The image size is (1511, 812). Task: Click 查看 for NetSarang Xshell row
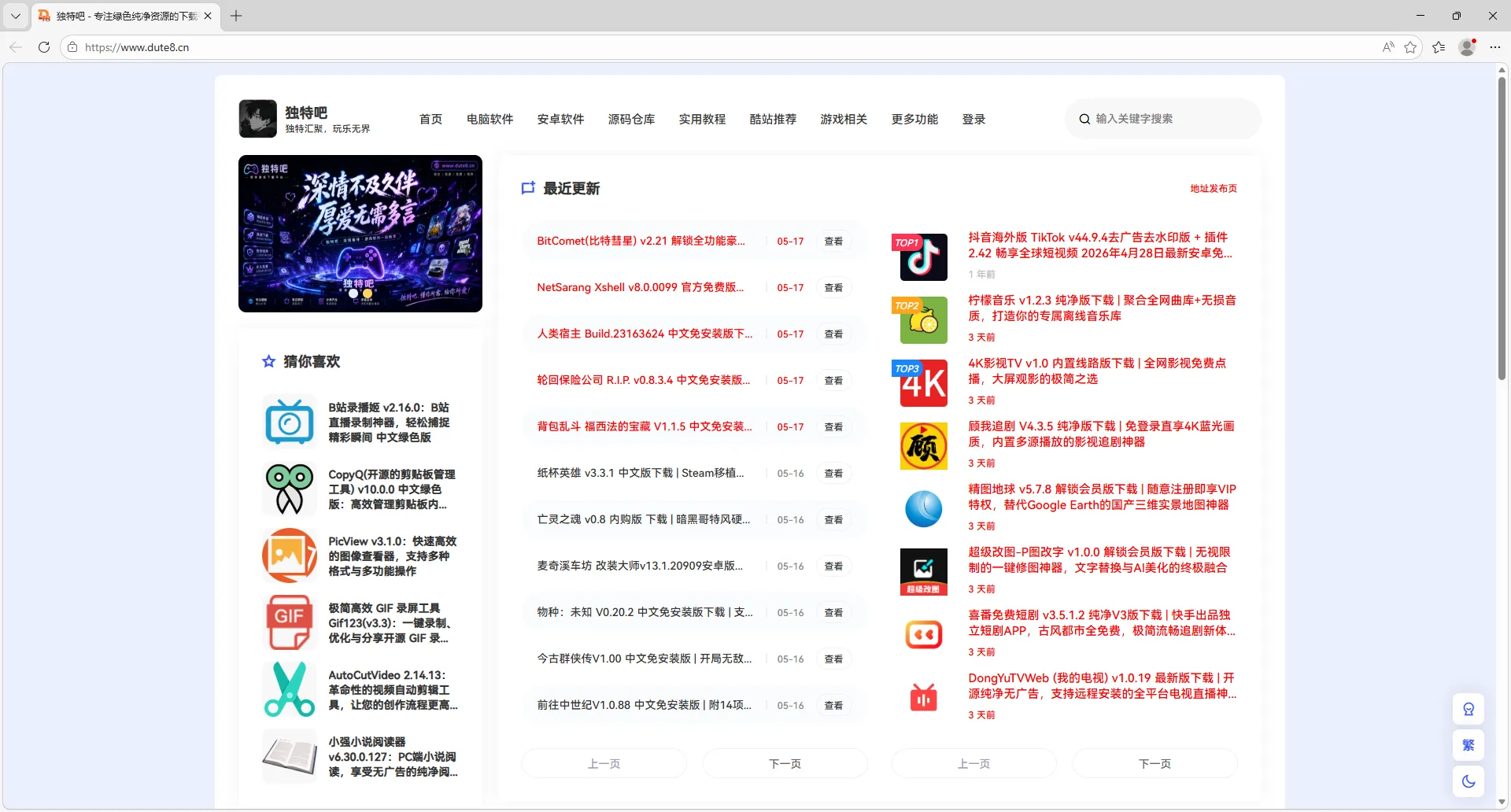pos(833,287)
